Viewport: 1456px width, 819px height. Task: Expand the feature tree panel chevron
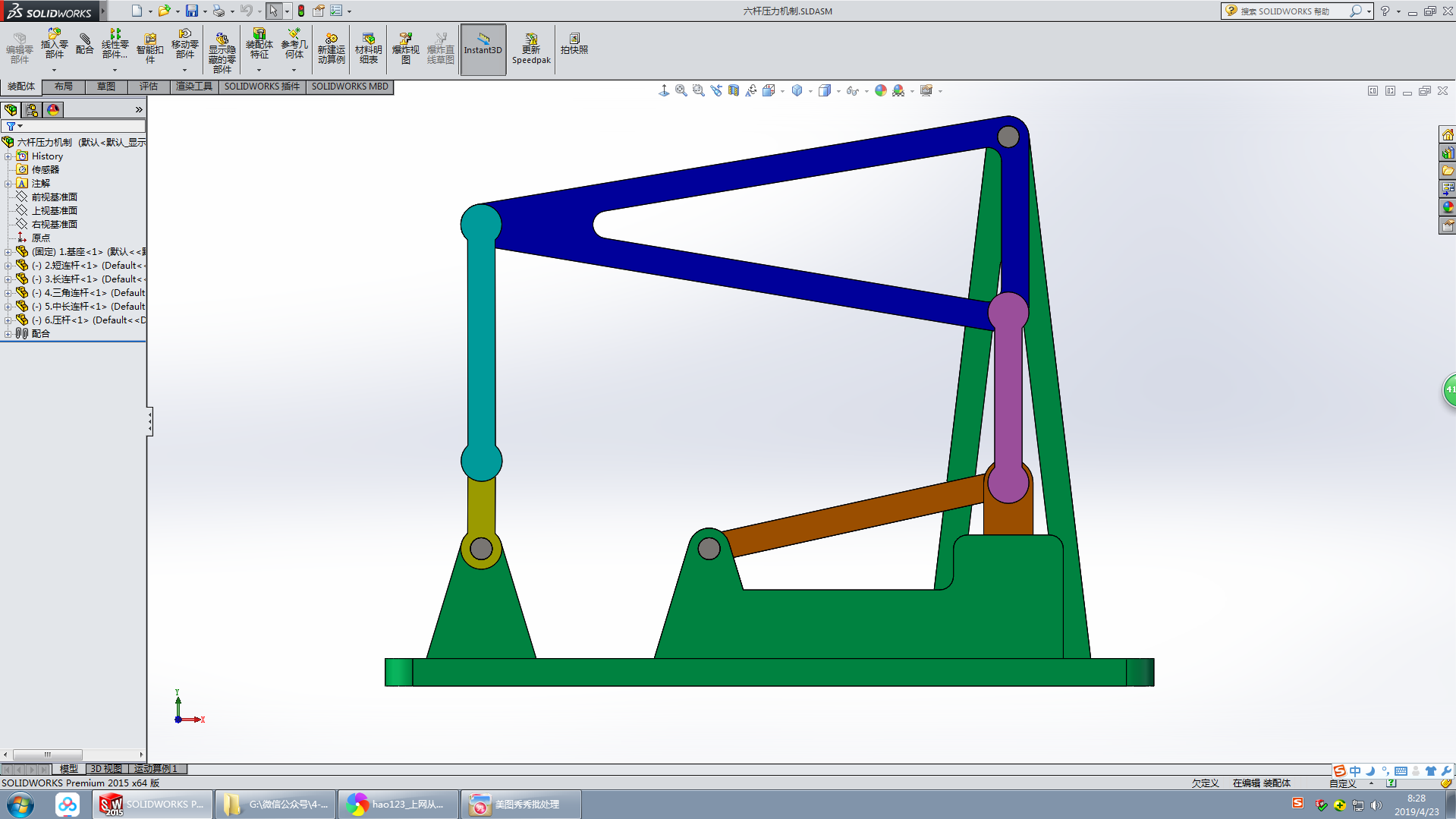[x=139, y=110]
